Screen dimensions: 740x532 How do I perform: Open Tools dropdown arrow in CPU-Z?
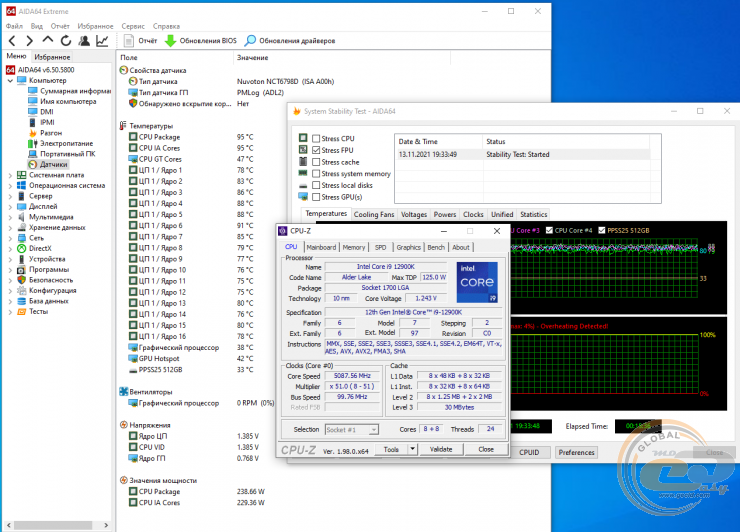[412, 449]
